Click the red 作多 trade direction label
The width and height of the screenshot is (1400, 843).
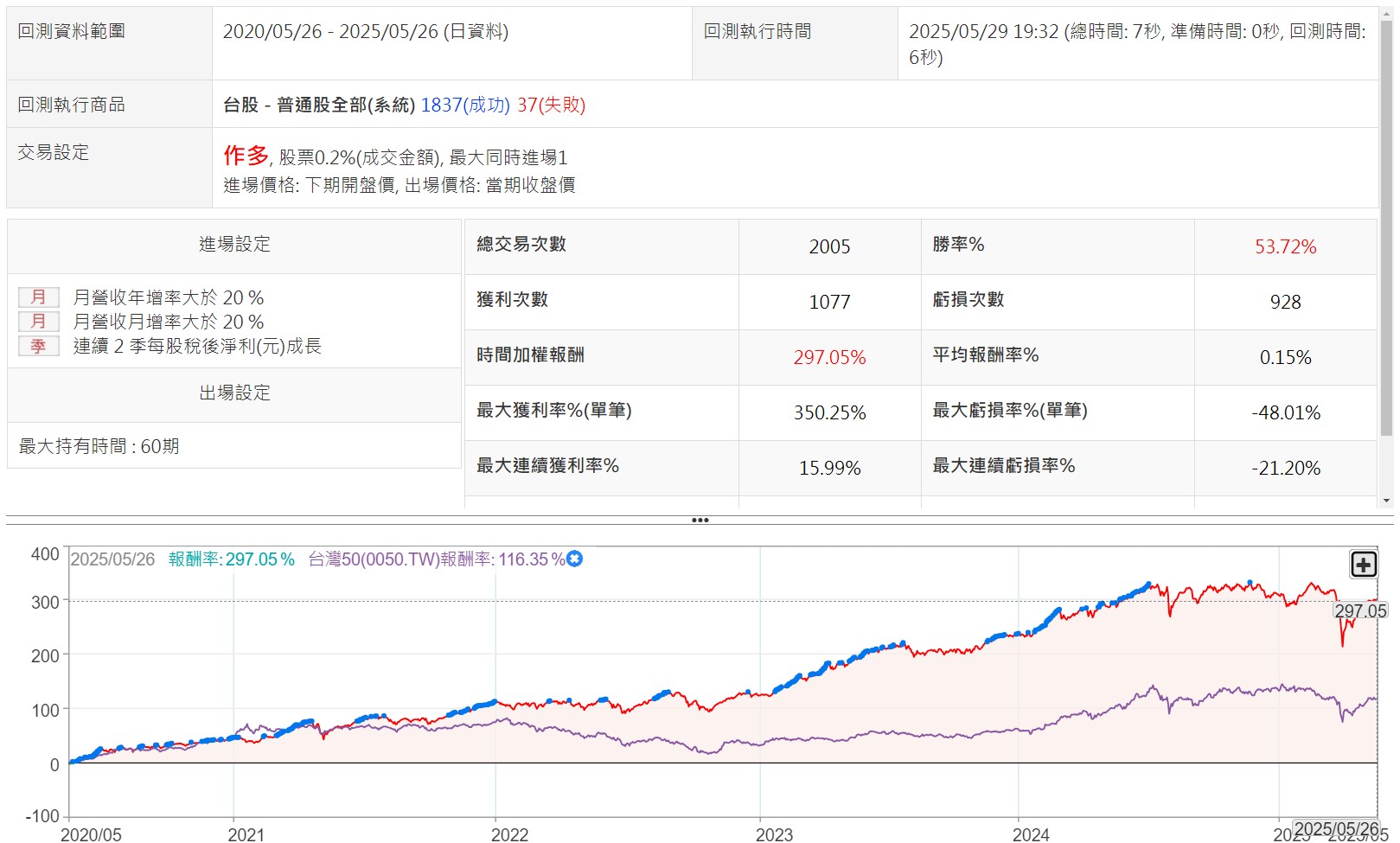coord(246,156)
